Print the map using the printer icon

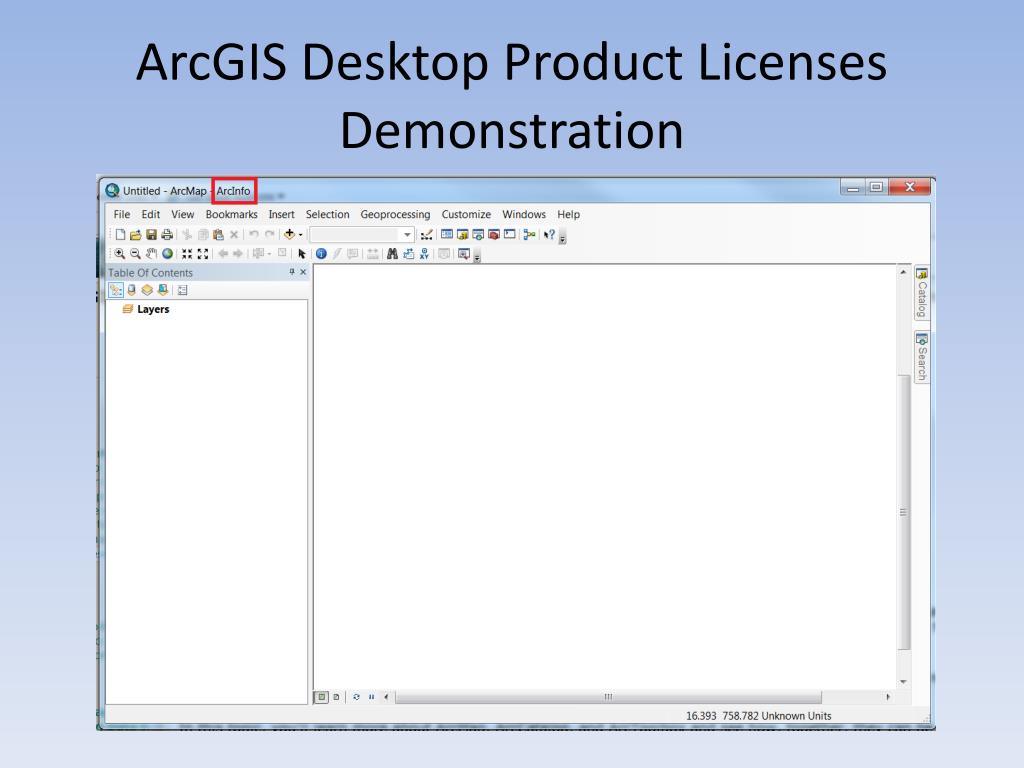pyautogui.click(x=167, y=234)
